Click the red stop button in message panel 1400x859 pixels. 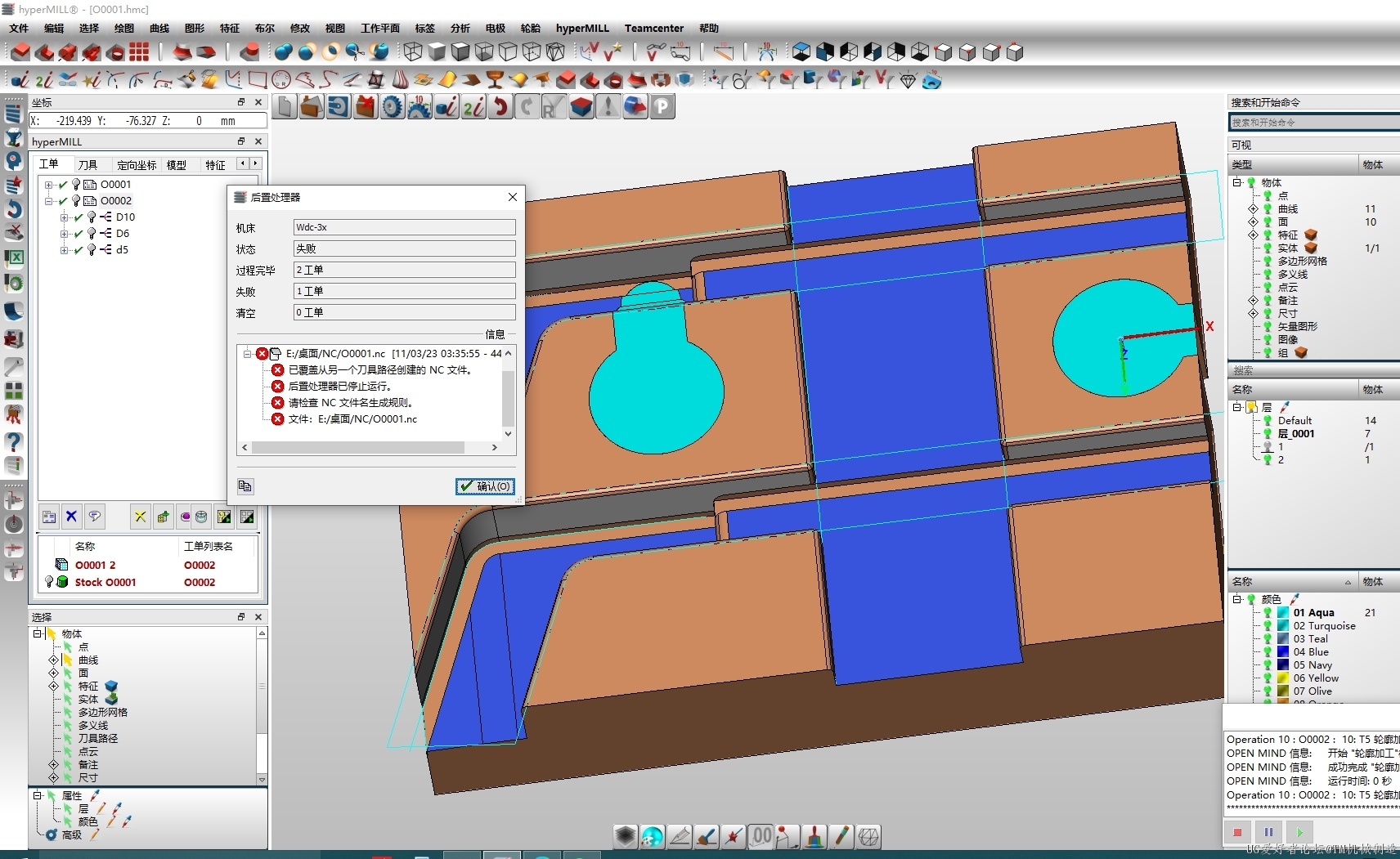tap(1237, 832)
